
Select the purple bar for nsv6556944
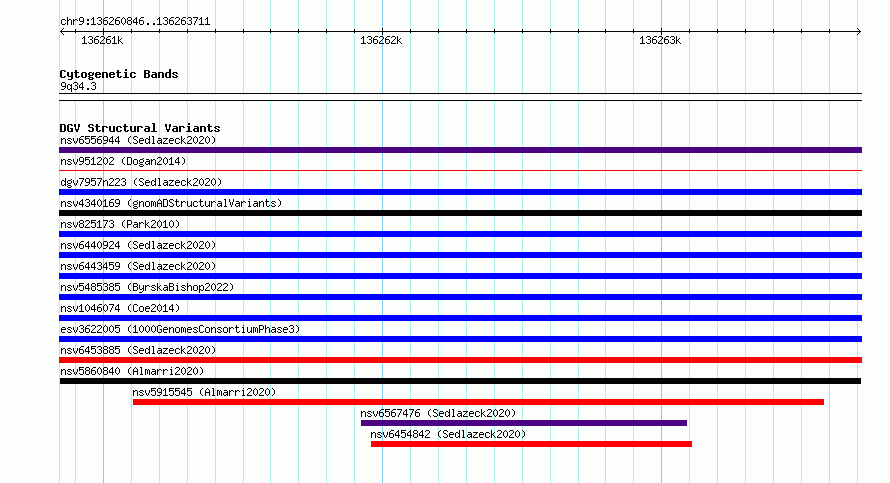[460, 150]
